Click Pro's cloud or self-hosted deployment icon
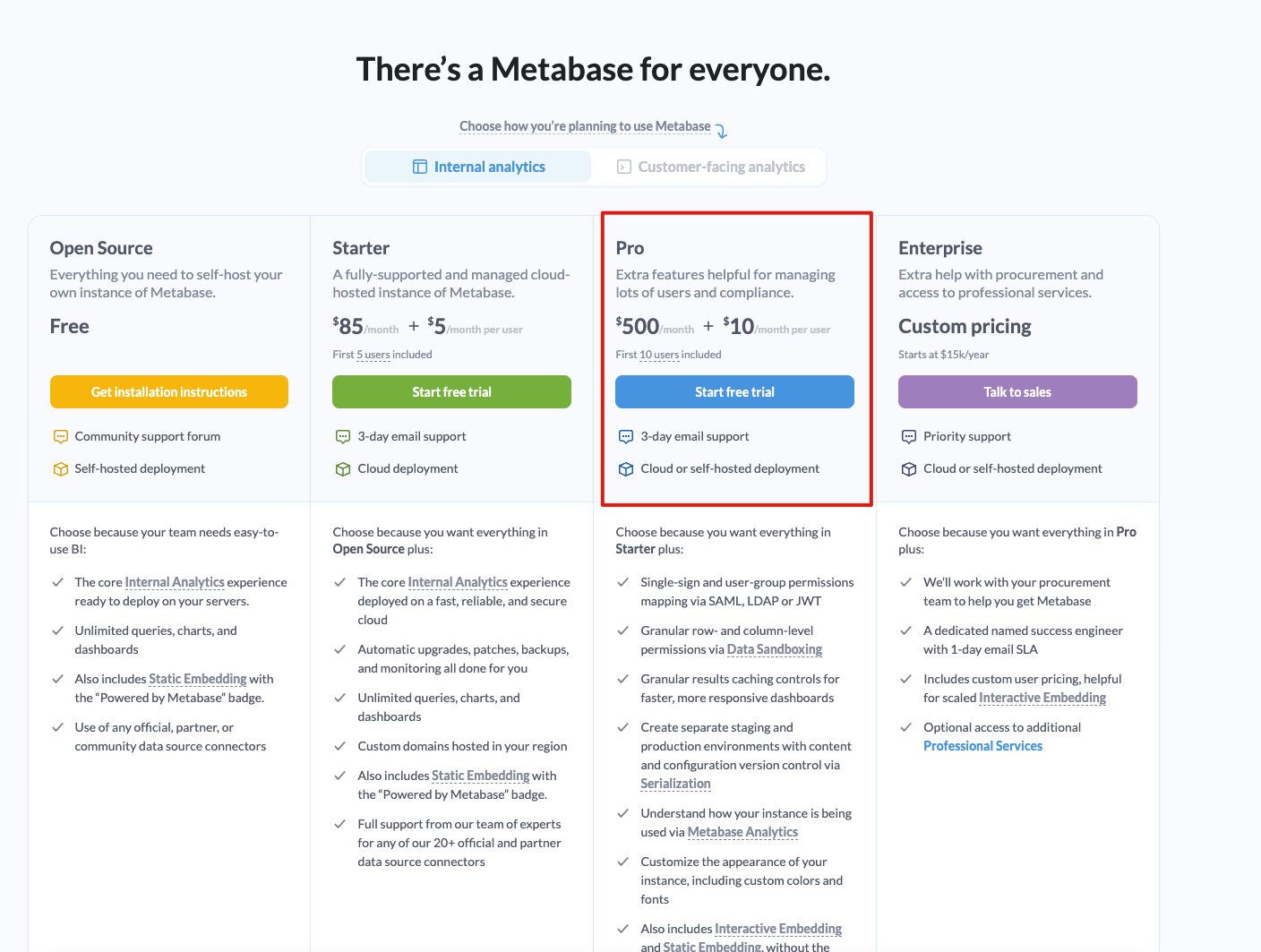1261x952 pixels. 626,469
